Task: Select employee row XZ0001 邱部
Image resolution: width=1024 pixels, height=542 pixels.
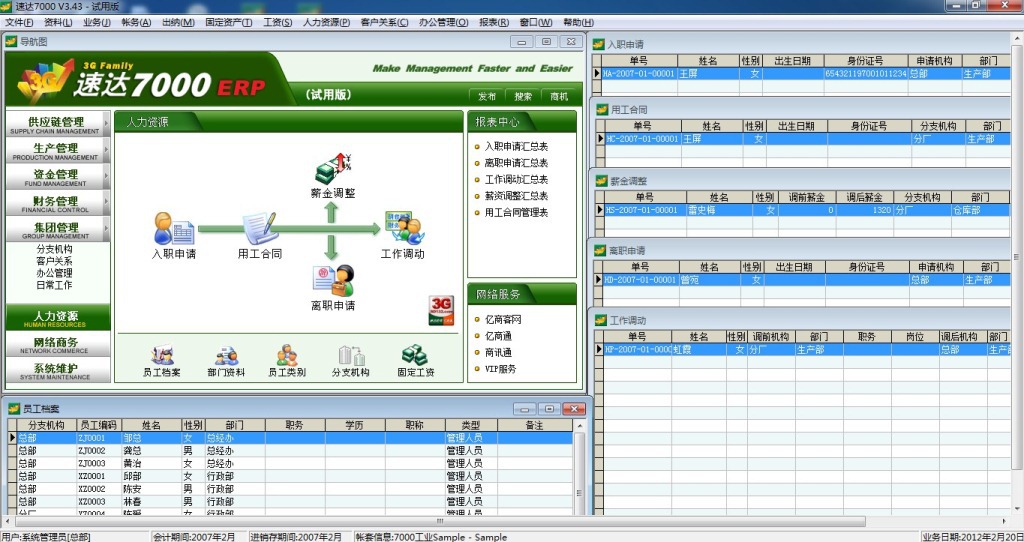Action: click(290, 476)
